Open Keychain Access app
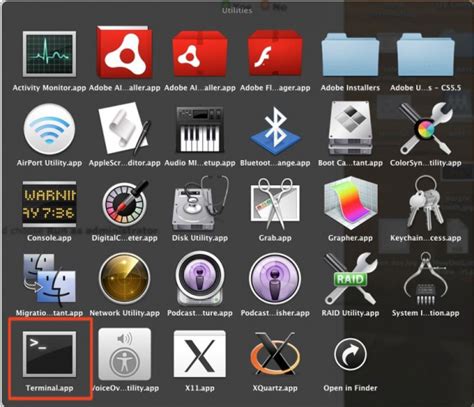Screen dimensions: 474x407 point(426,203)
